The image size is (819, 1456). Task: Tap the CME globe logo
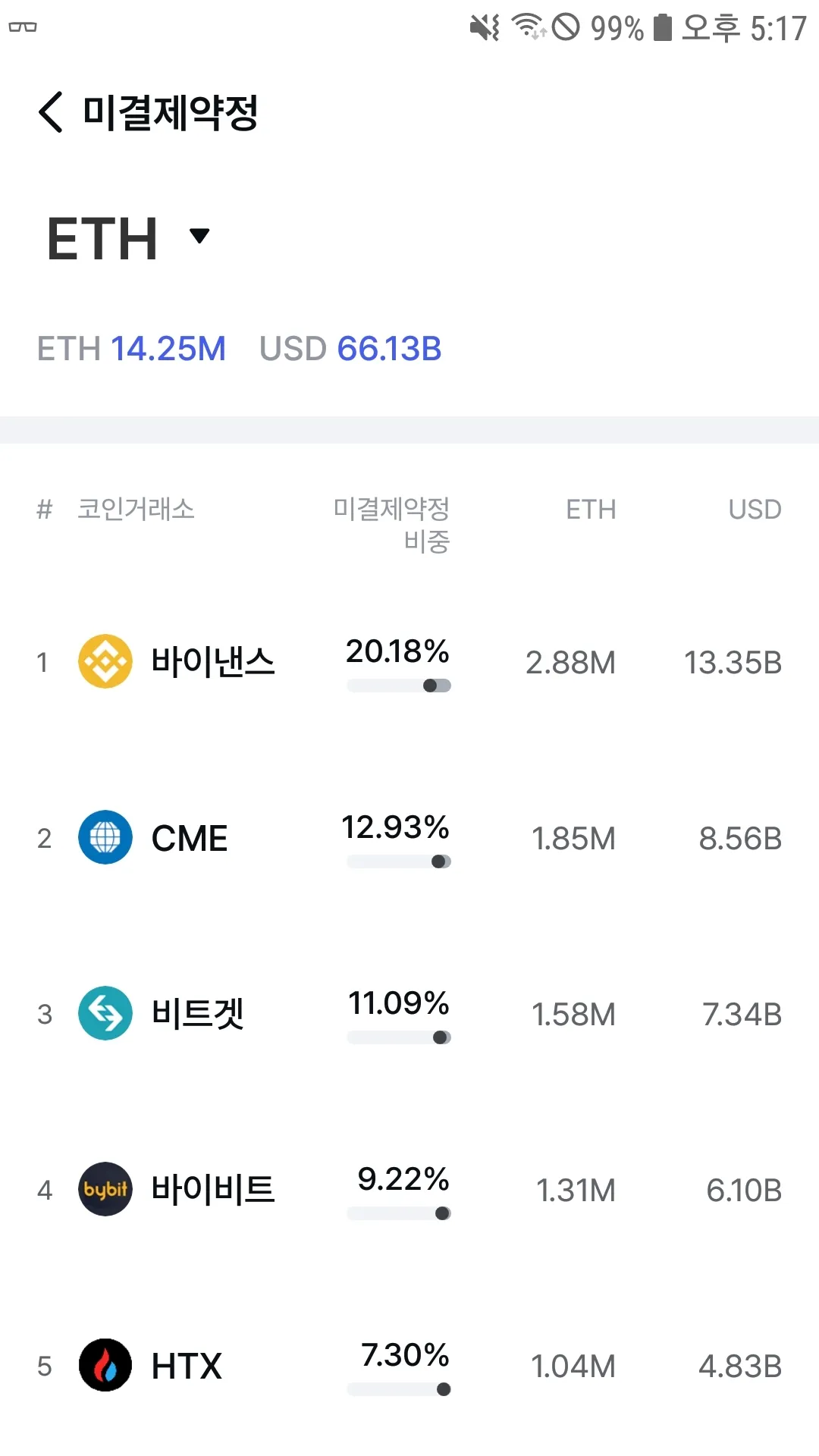tap(105, 837)
